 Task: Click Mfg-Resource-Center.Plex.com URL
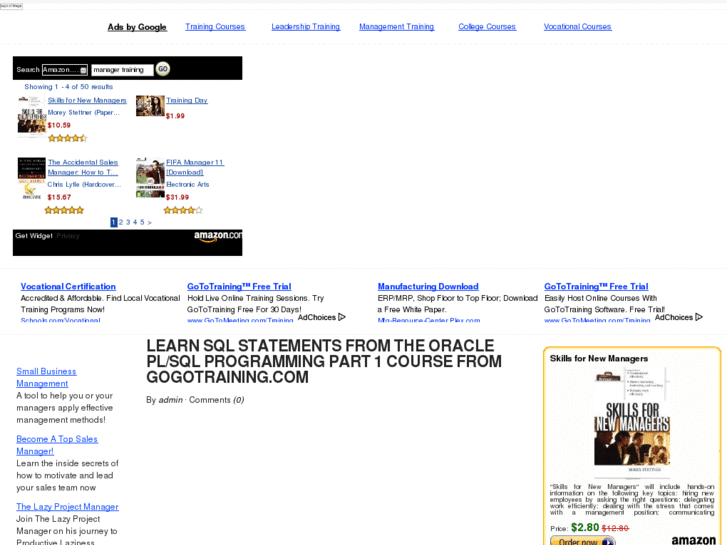(x=429, y=320)
